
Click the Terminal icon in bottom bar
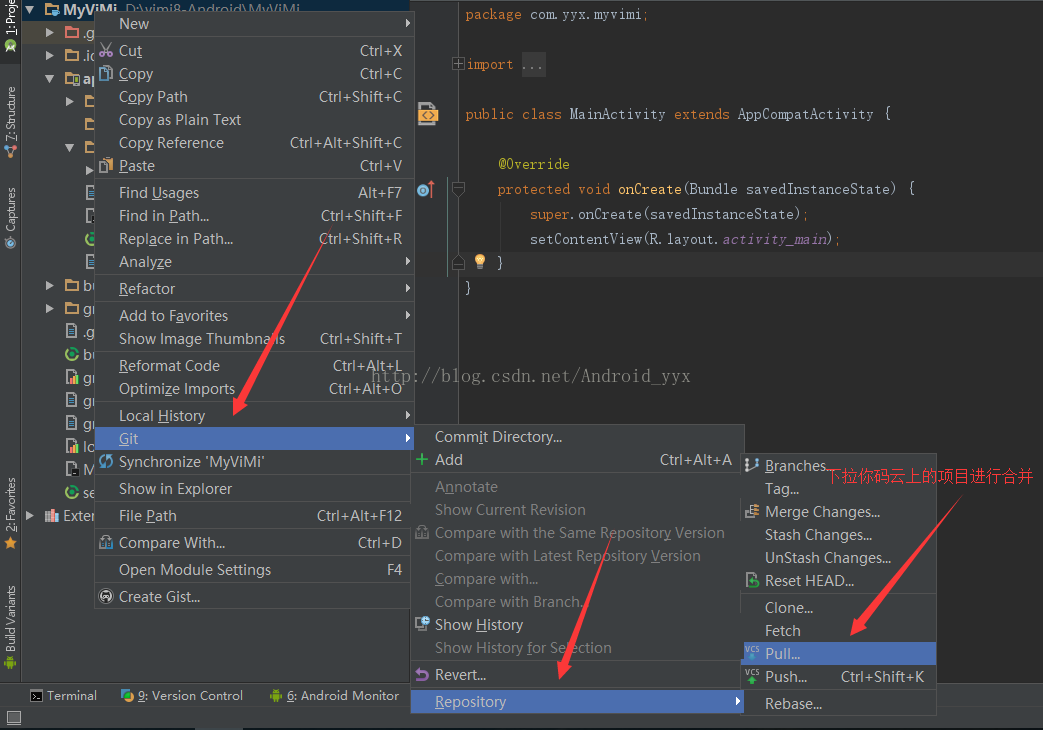tap(37, 696)
